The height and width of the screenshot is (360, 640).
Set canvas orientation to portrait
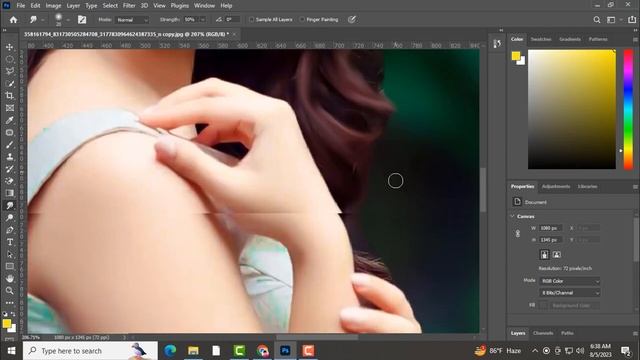544,255
